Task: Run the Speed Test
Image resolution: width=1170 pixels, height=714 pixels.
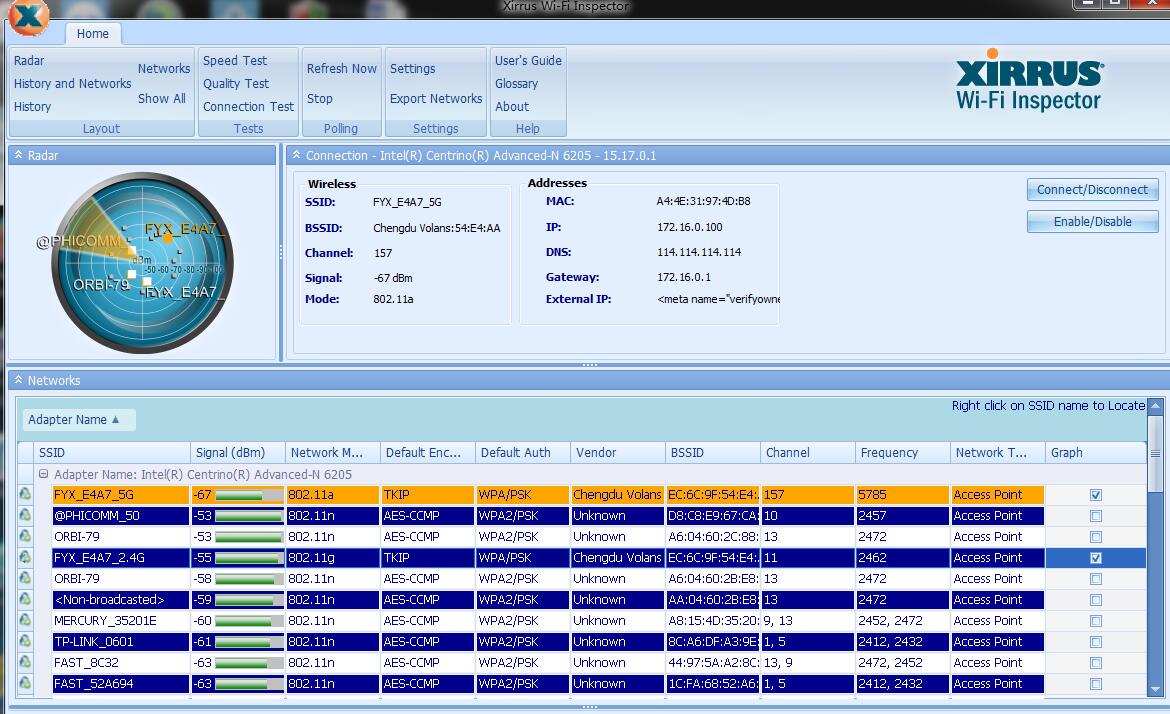Action: pyautogui.click(x=235, y=60)
